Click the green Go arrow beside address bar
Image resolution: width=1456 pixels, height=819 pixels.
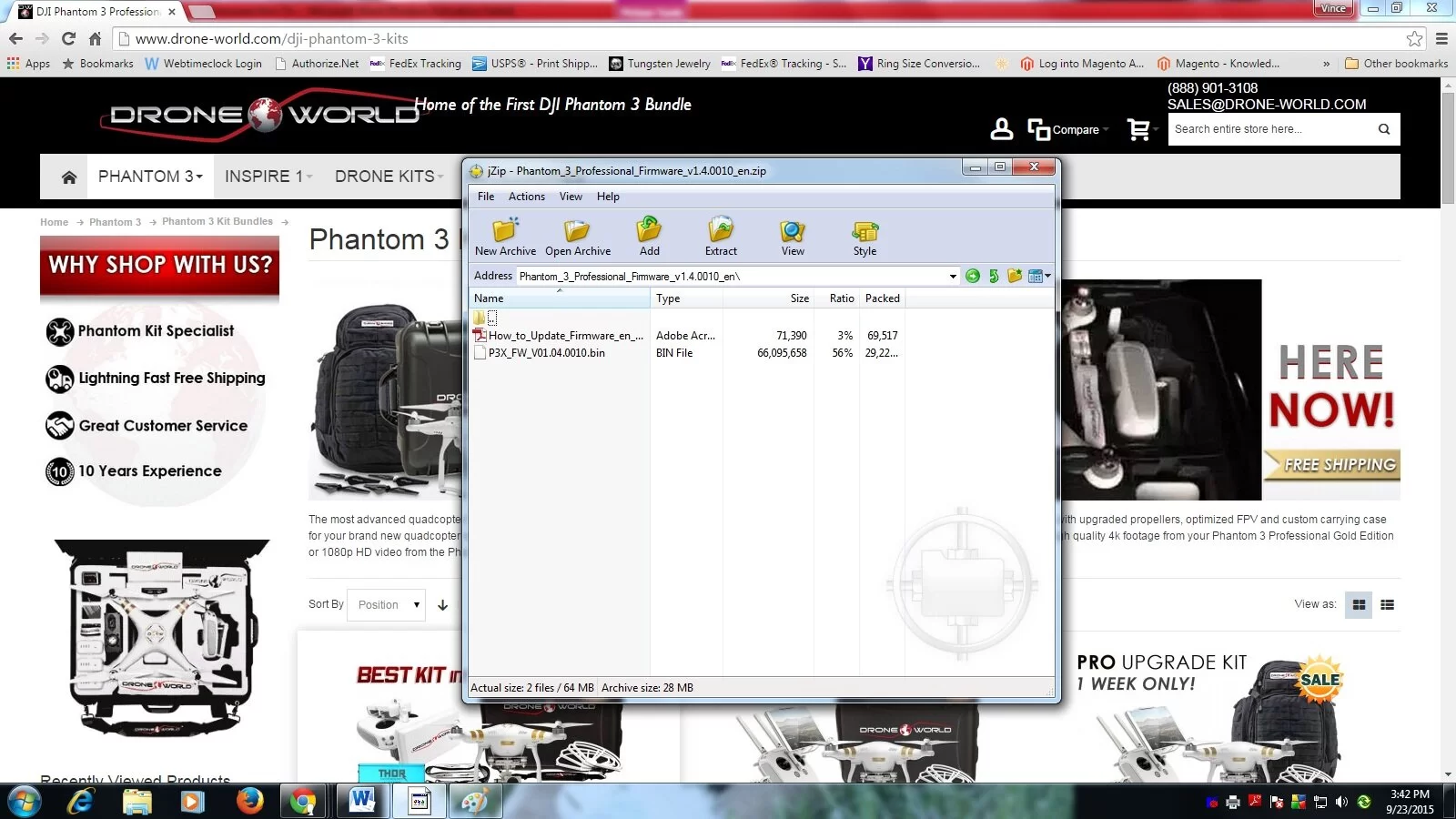(x=973, y=276)
